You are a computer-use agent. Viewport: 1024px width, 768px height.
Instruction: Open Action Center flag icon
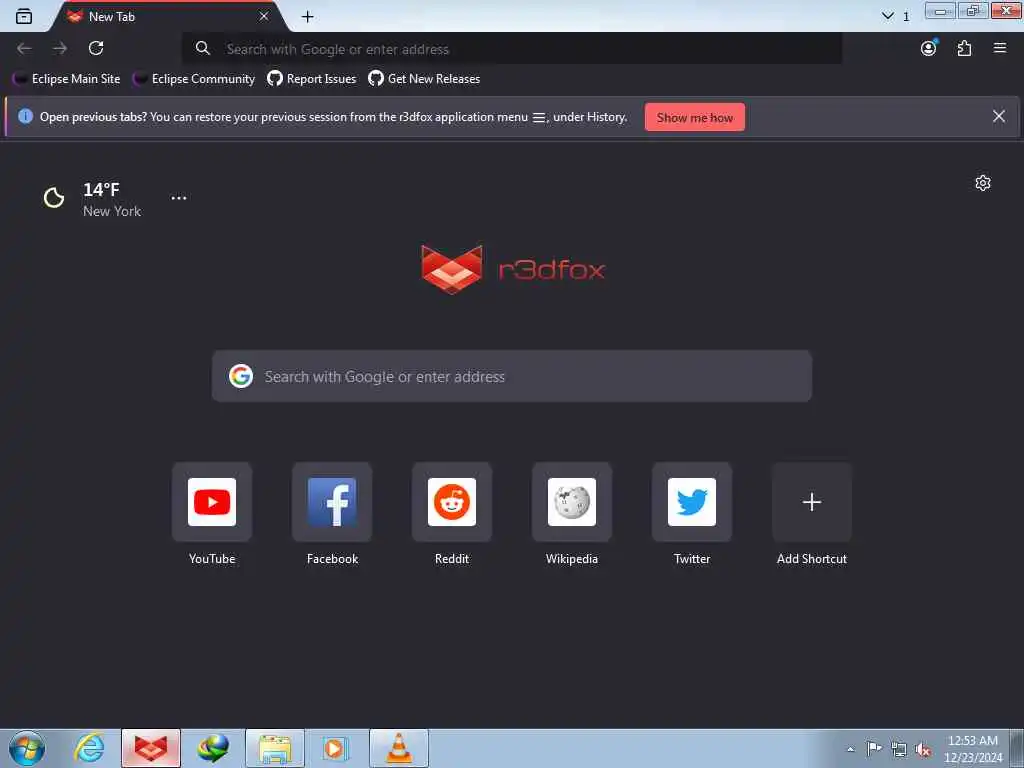pyautogui.click(x=874, y=748)
